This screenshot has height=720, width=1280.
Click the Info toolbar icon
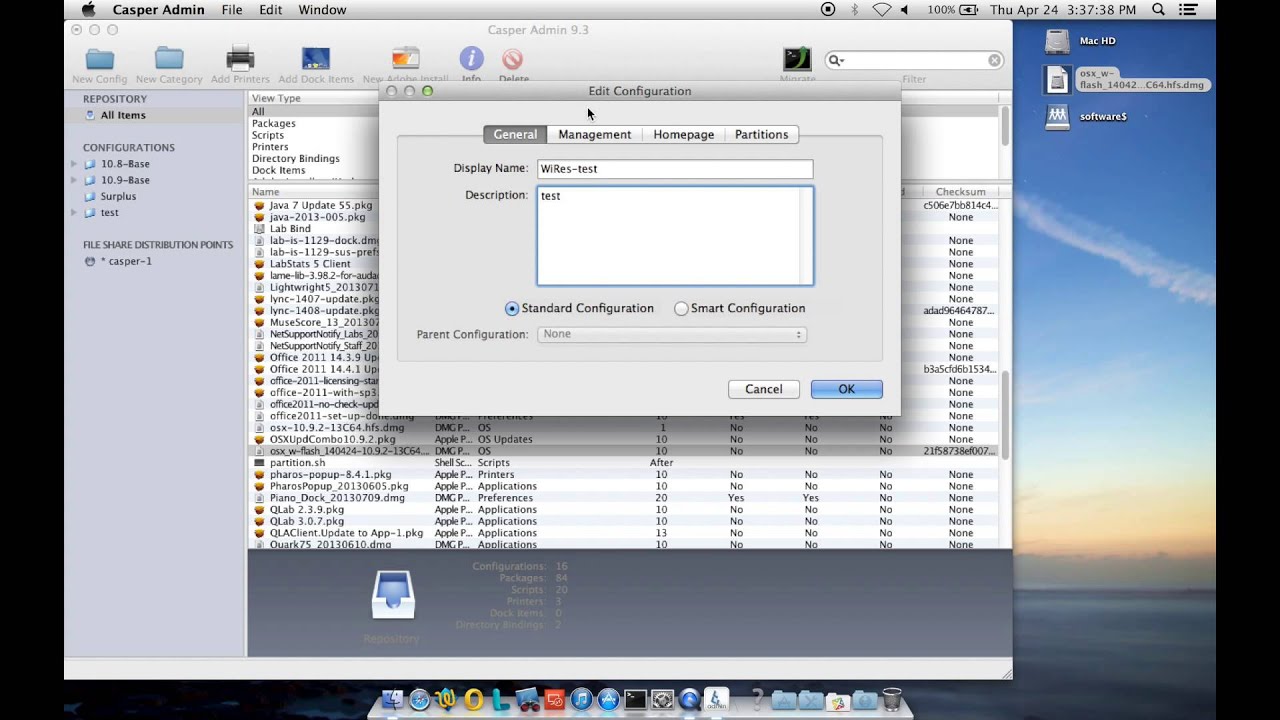471,58
